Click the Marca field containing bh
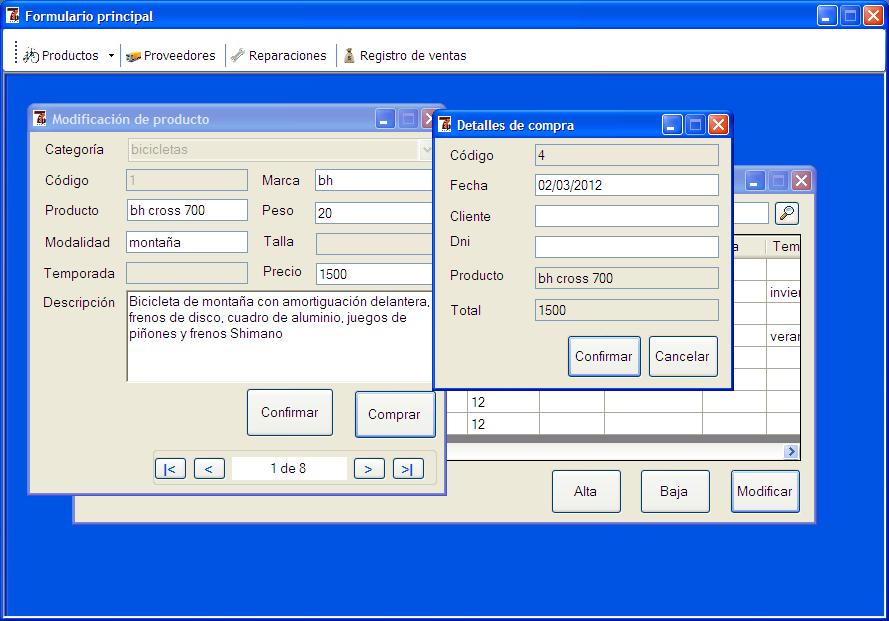The width and height of the screenshot is (889, 621). (374, 180)
